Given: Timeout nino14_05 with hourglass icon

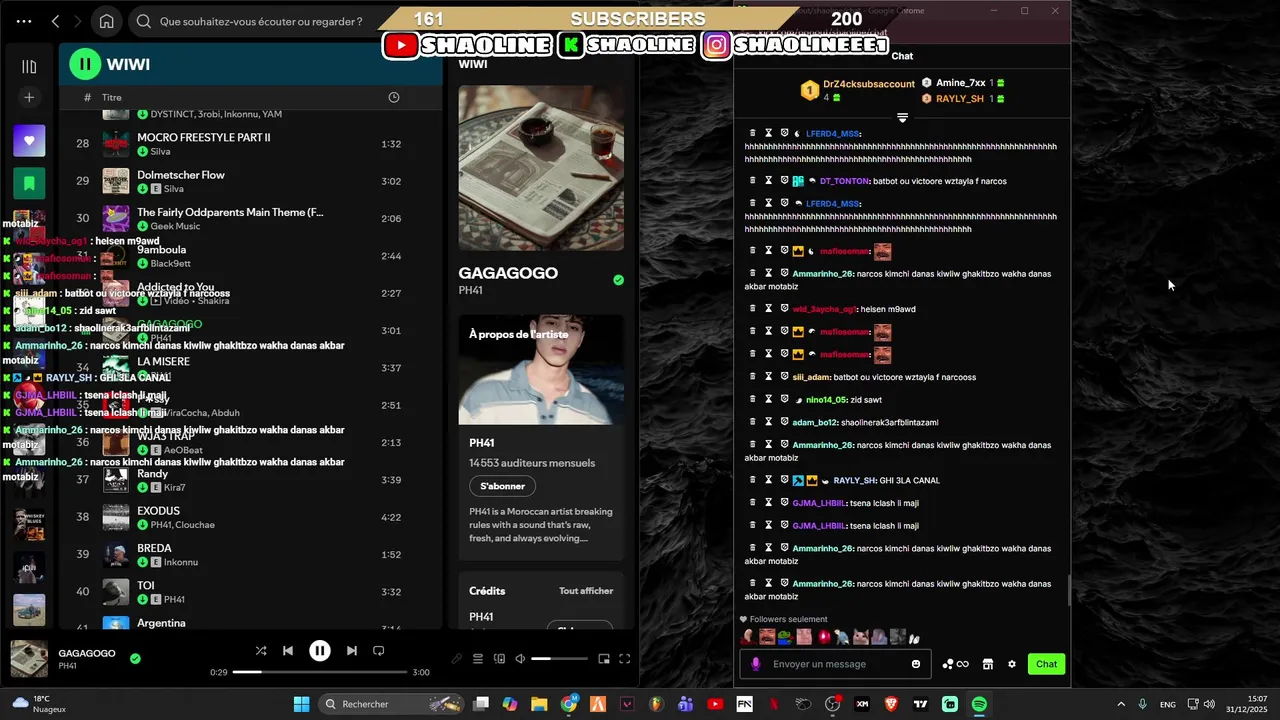Looking at the screenshot, I should 769,399.
